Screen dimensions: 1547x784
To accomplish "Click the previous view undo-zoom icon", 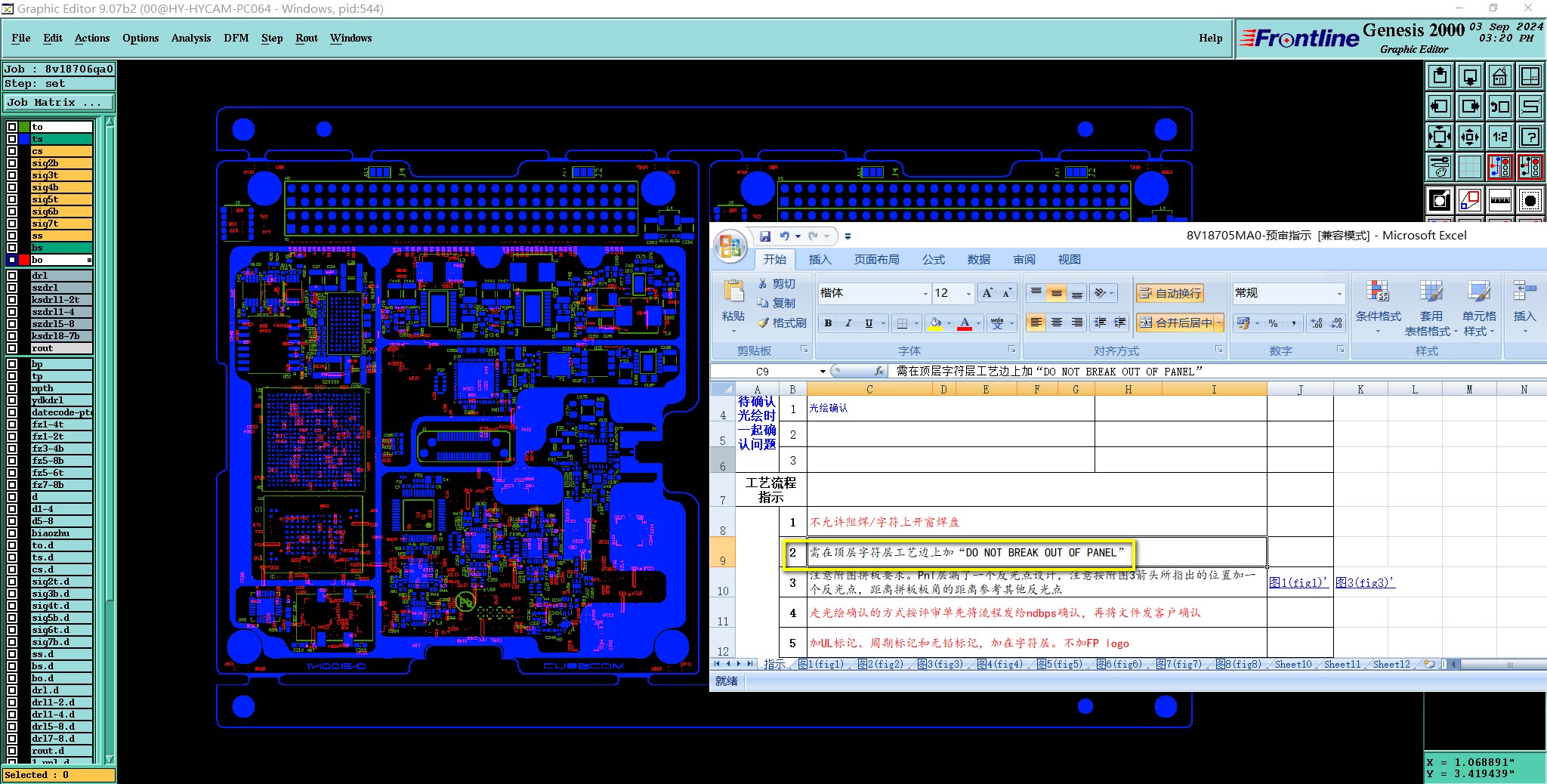I will [x=1500, y=106].
